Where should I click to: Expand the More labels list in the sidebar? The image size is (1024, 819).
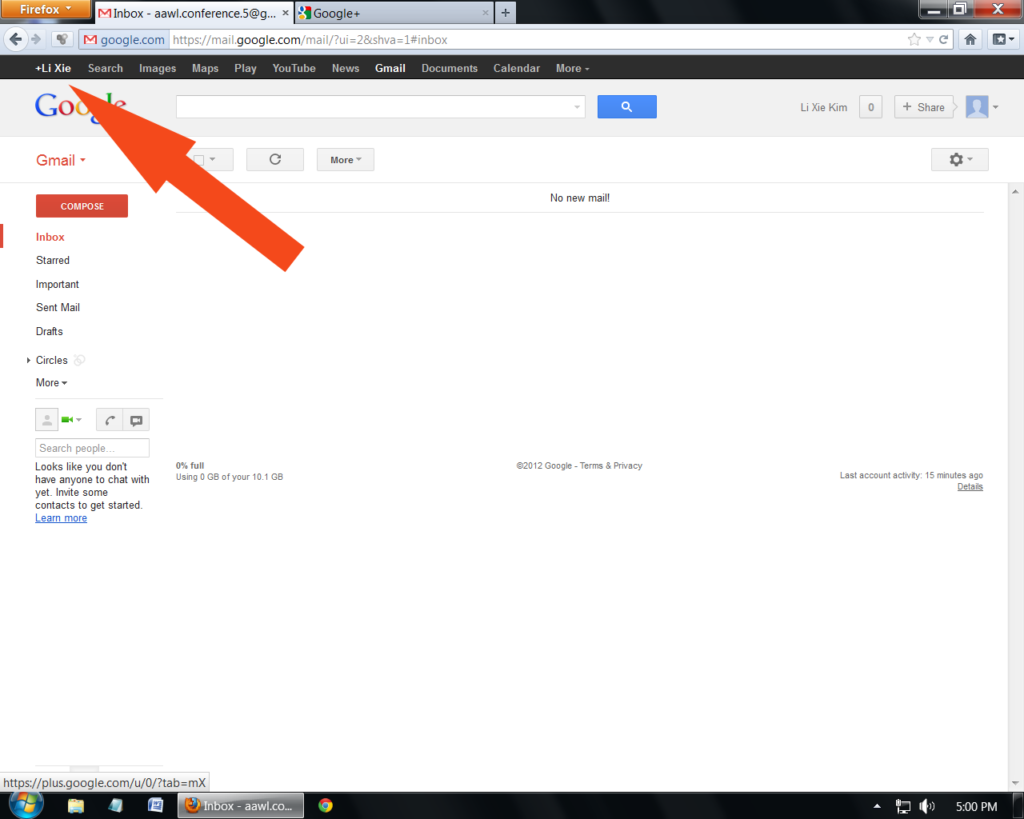pyautogui.click(x=52, y=383)
